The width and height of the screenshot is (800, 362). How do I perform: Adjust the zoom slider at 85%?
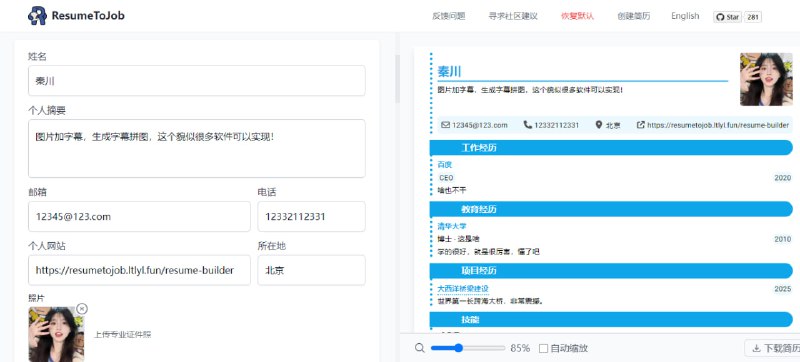click(x=458, y=348)
